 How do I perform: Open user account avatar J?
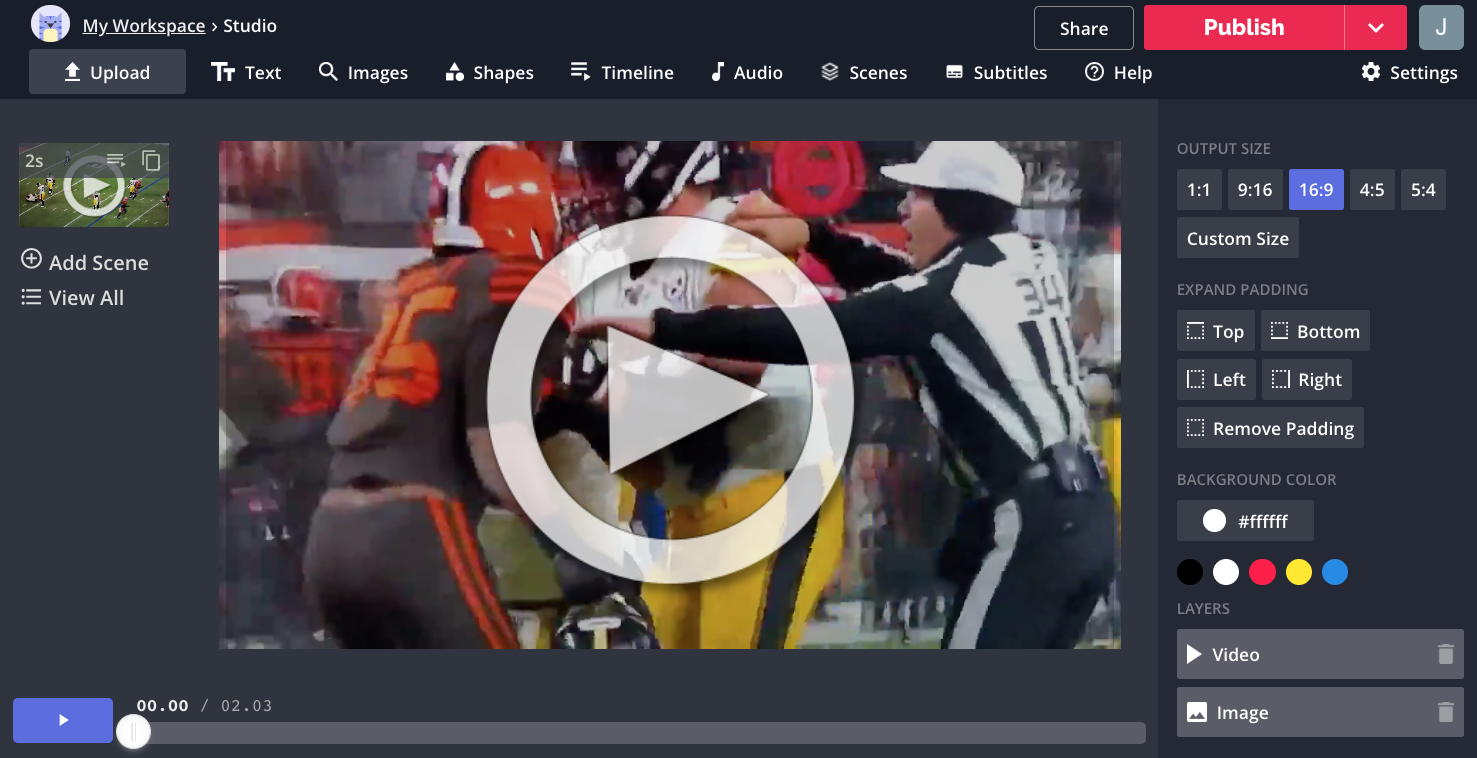1440,28
